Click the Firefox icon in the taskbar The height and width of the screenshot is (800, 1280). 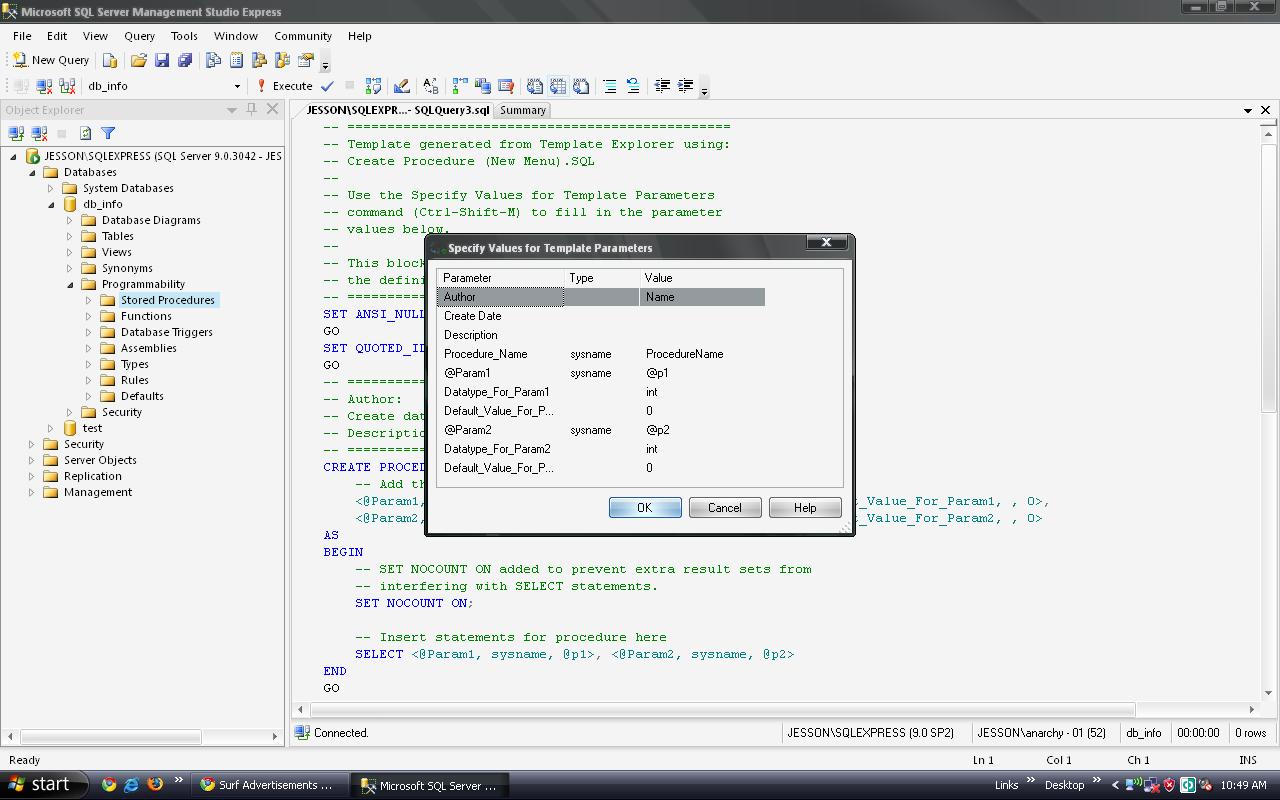(x=155, y=785)
